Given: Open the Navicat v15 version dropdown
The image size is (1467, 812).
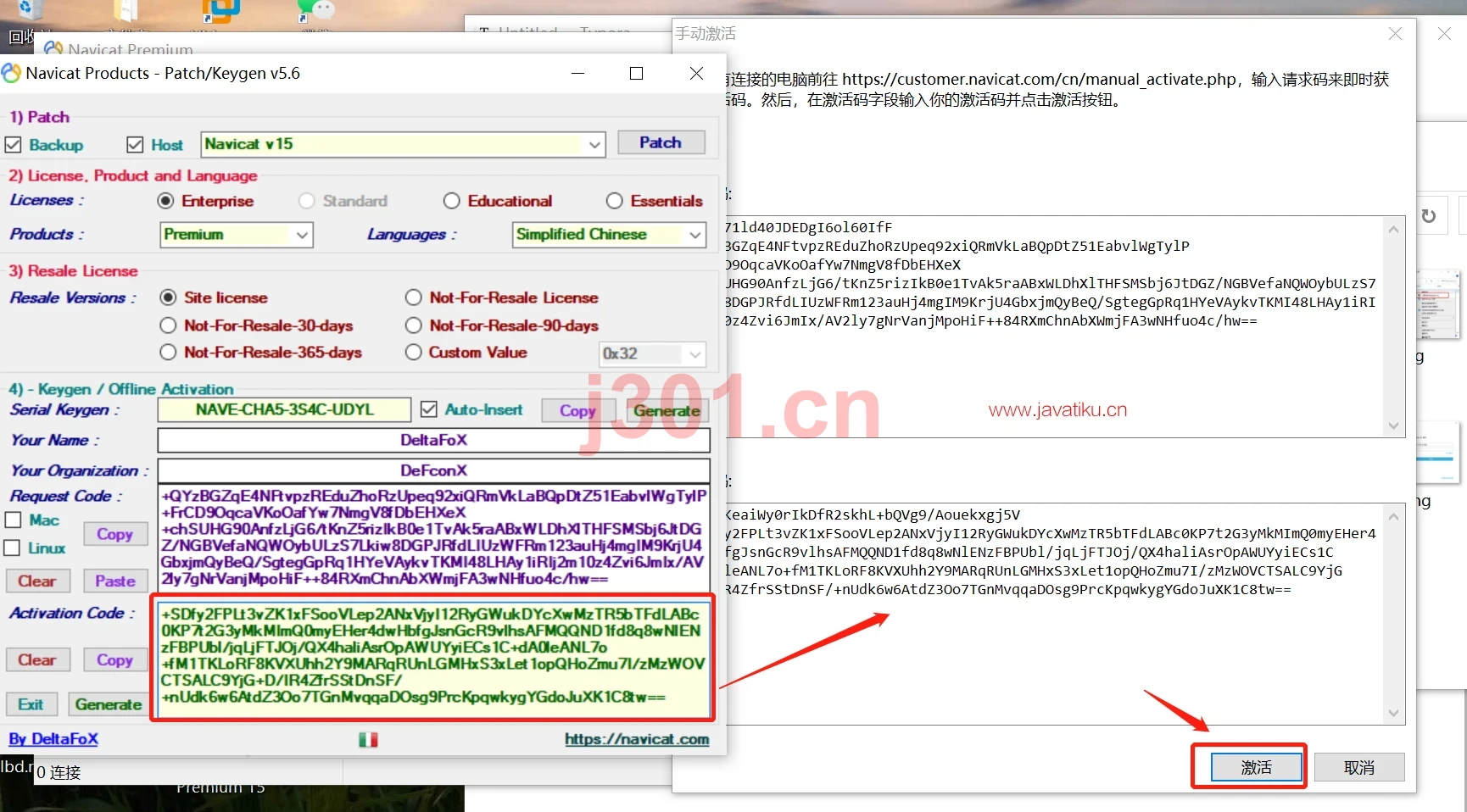Looking at the screenshot, I should (x=404, y=144).
